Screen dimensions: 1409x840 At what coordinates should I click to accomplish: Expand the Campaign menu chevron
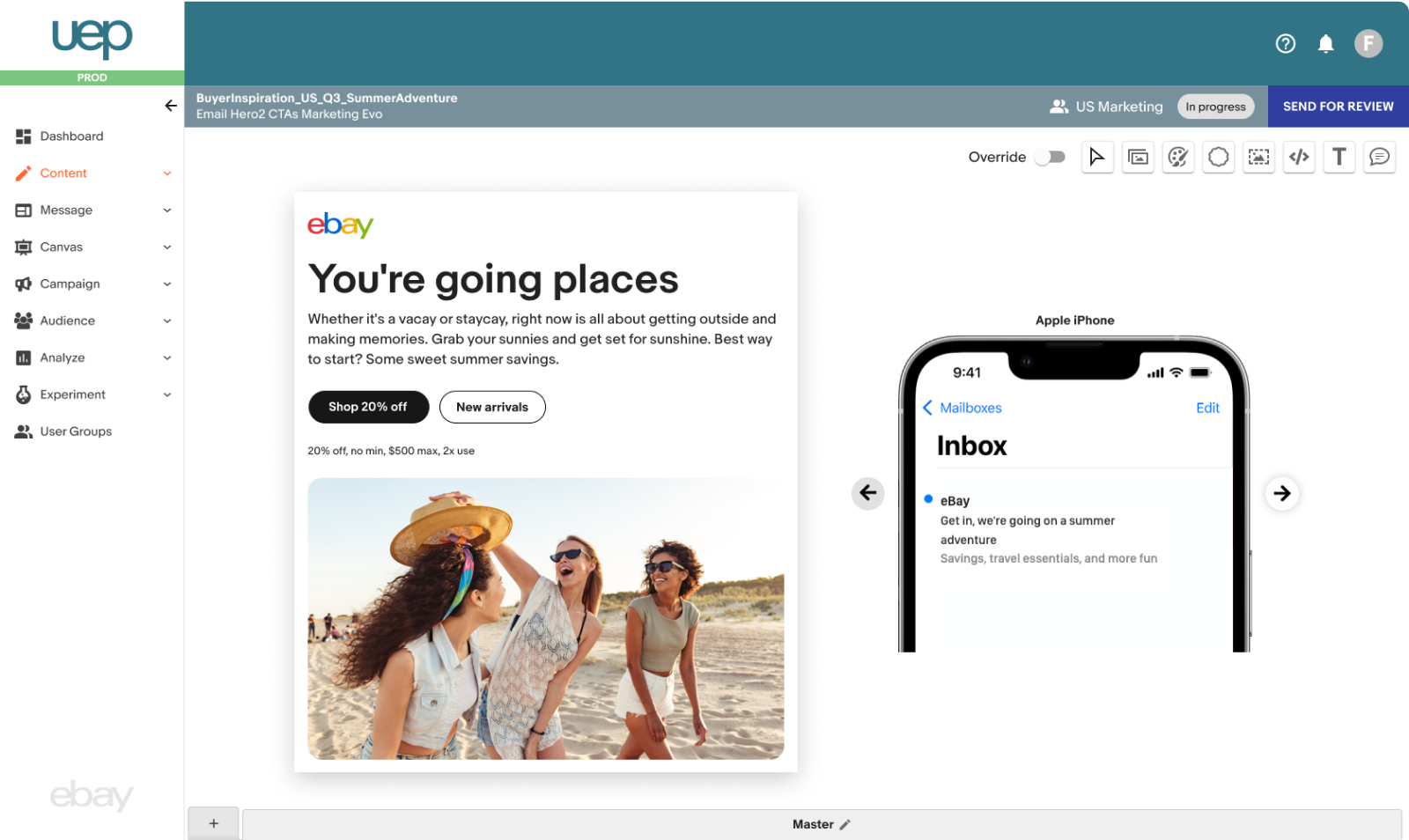167,284
